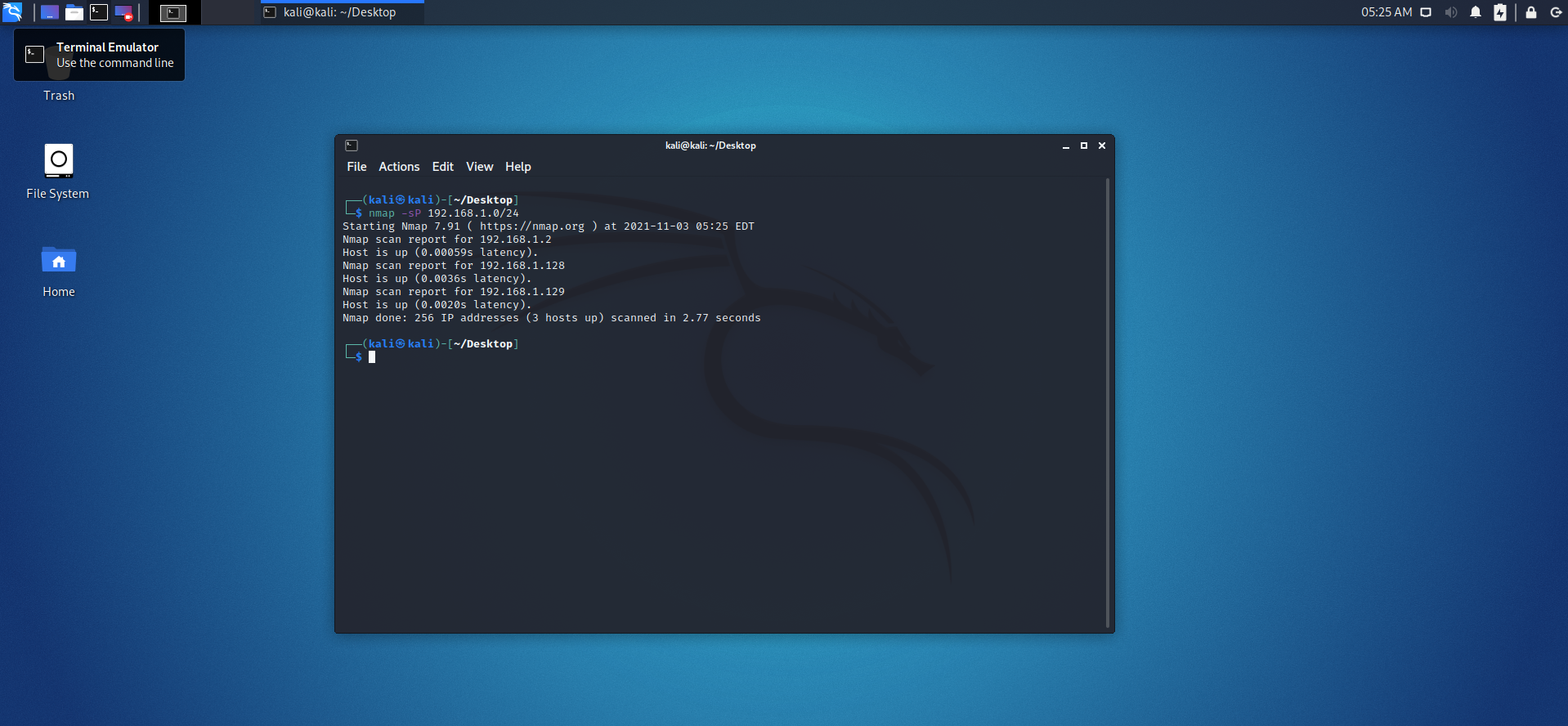Open the clock showing 05:25 AM
The image size is (1568, 726).
[x=1386, y=12]
